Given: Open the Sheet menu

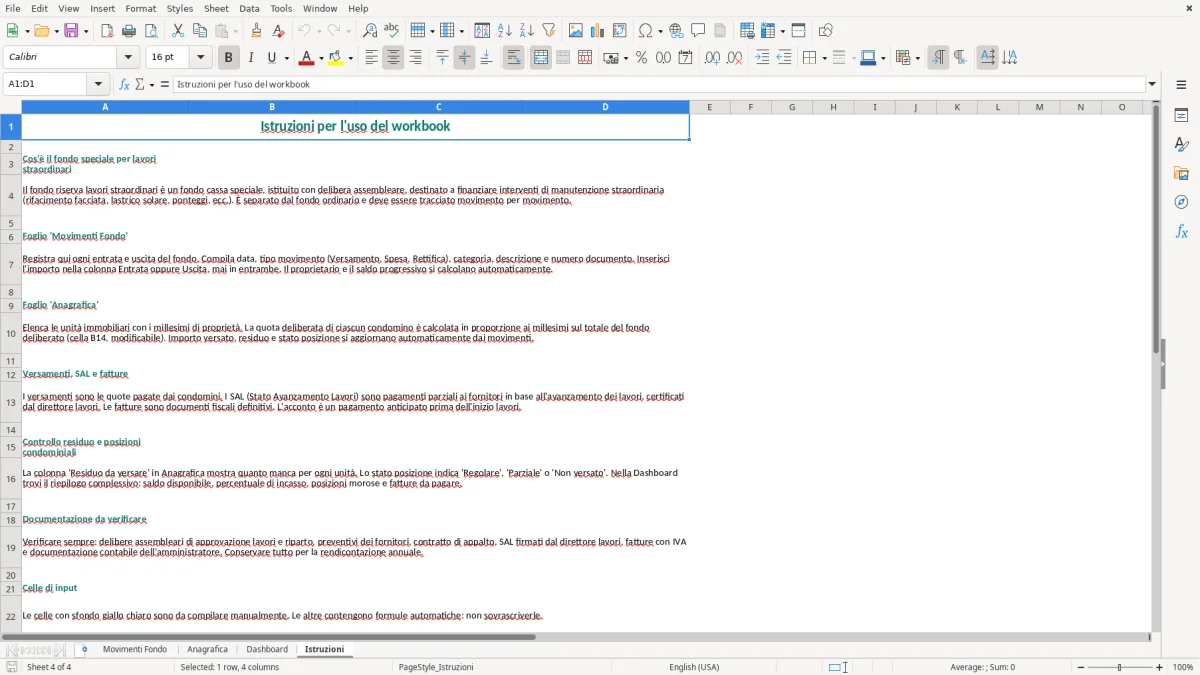Looking at the screenshot, I should [x=216, y=8].
